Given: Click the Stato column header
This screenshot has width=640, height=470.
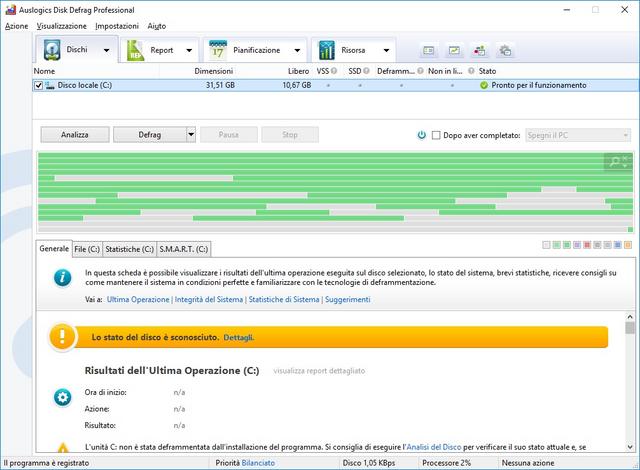Looking at the screenshot, I should coord(487,71).
